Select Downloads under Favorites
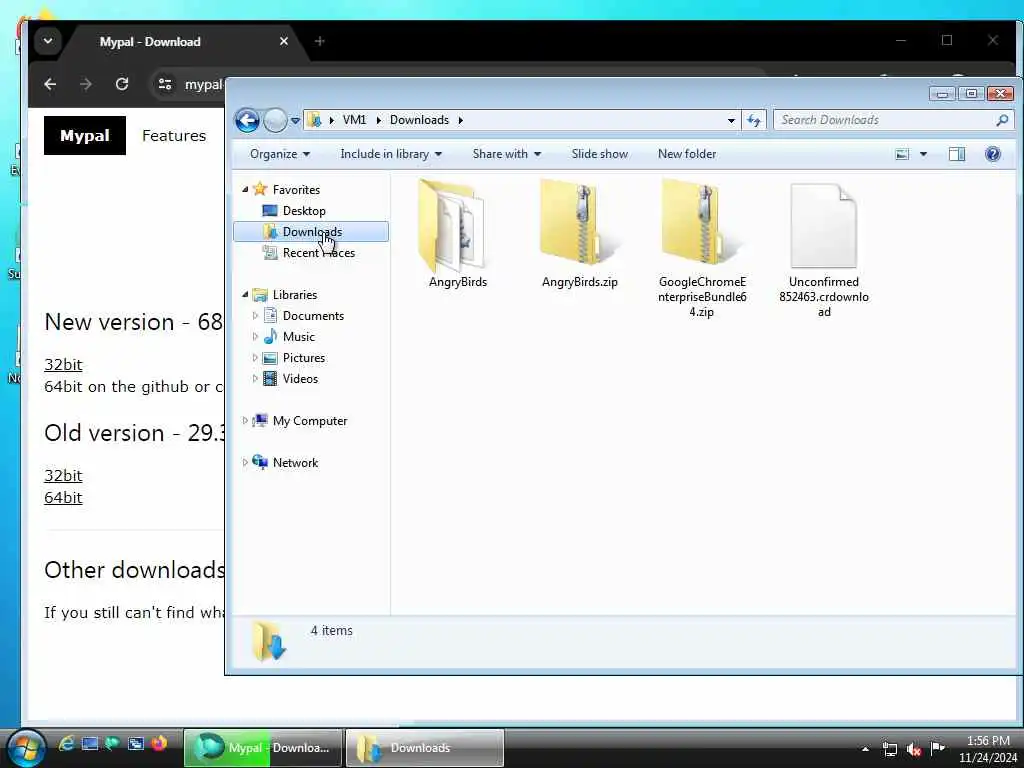Image resolution: width=1024 pixels, height=768 pixels. click(311, 232)
